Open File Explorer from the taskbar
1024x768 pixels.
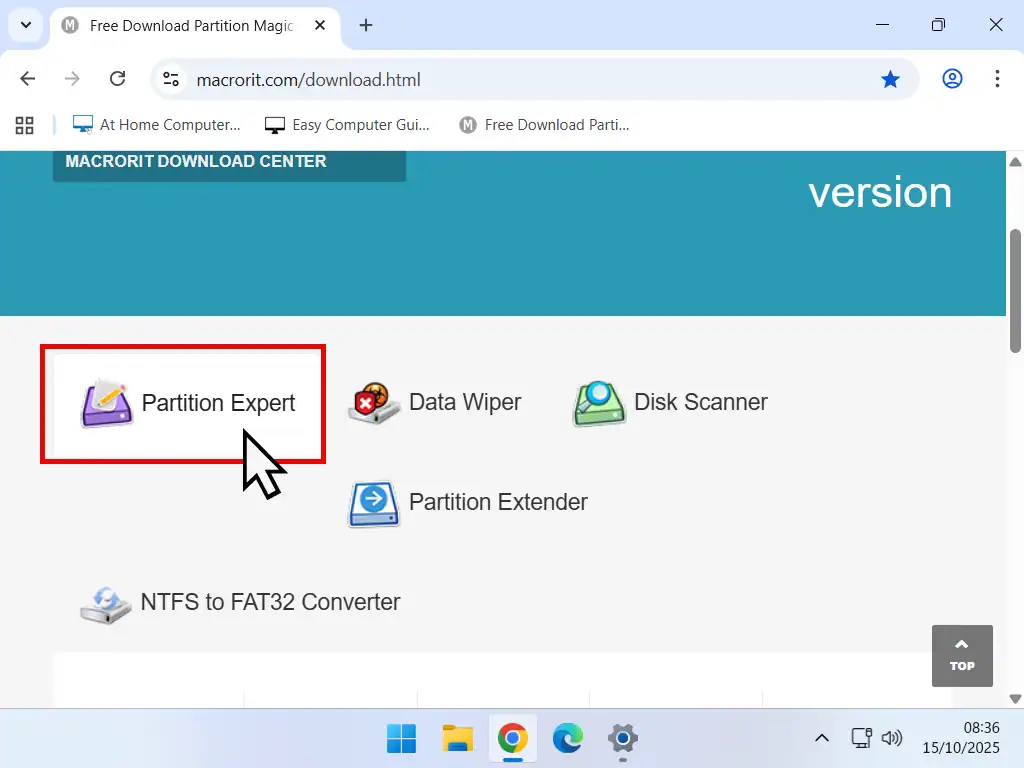(x=457, y=739)
